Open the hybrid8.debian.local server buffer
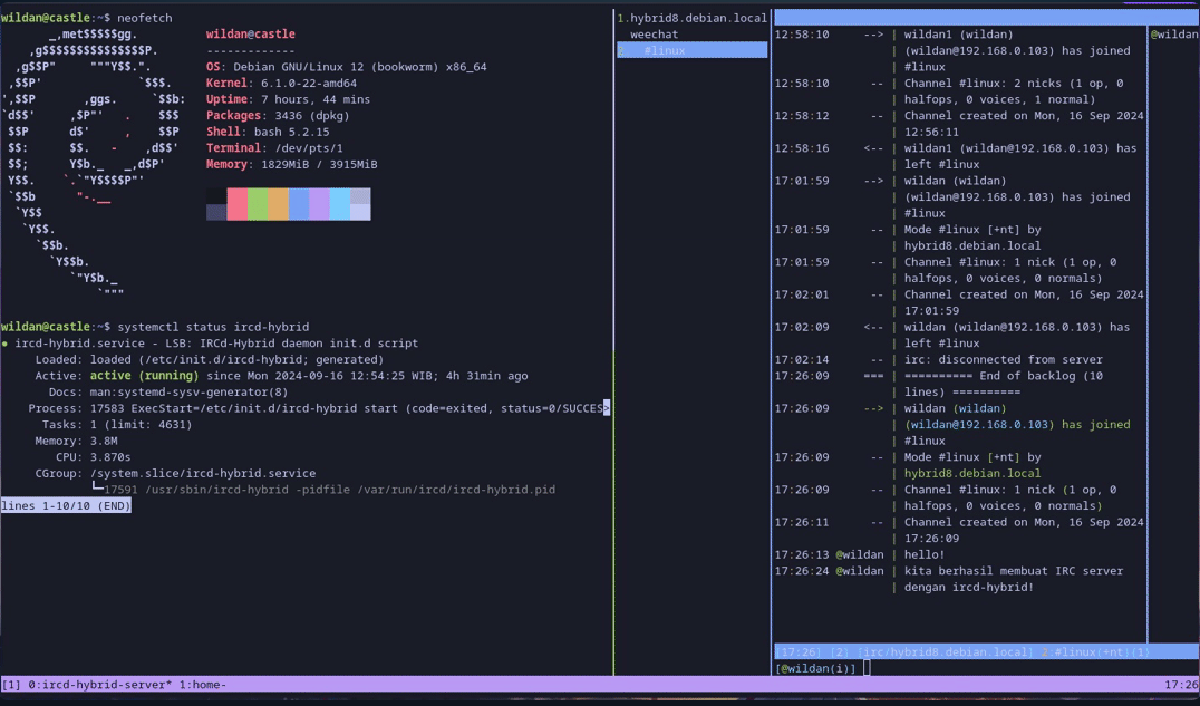 [x=692, y=18]
